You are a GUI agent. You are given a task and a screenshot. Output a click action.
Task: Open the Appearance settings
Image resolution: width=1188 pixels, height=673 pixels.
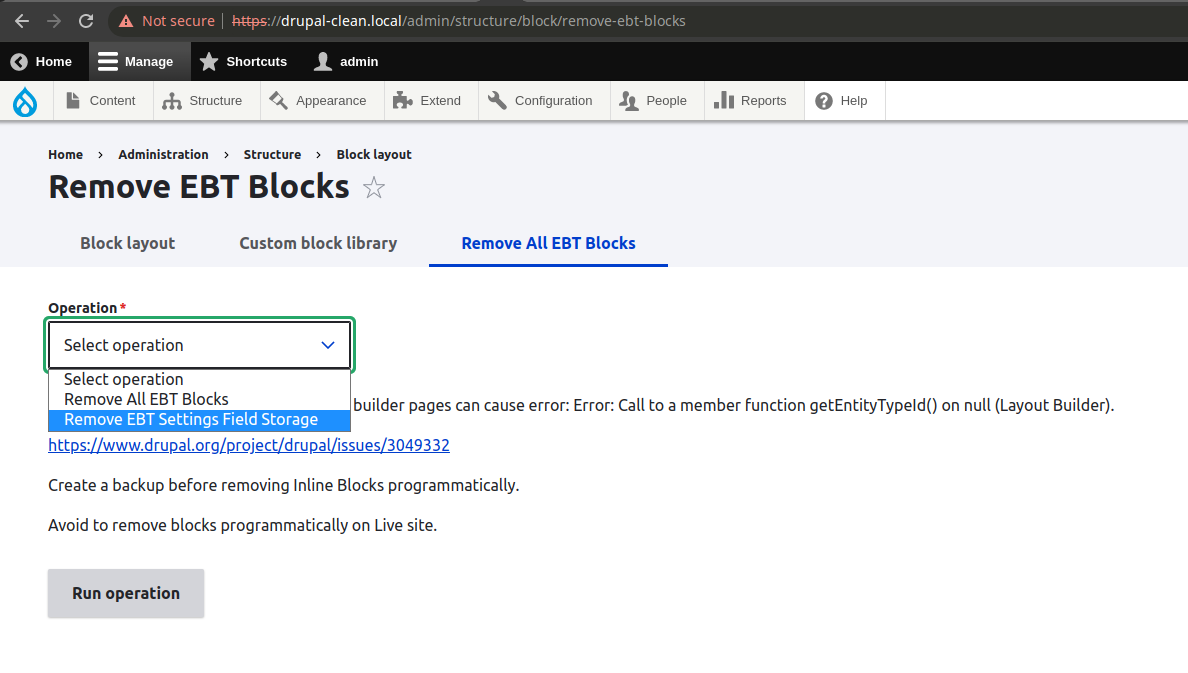point(320,100)
